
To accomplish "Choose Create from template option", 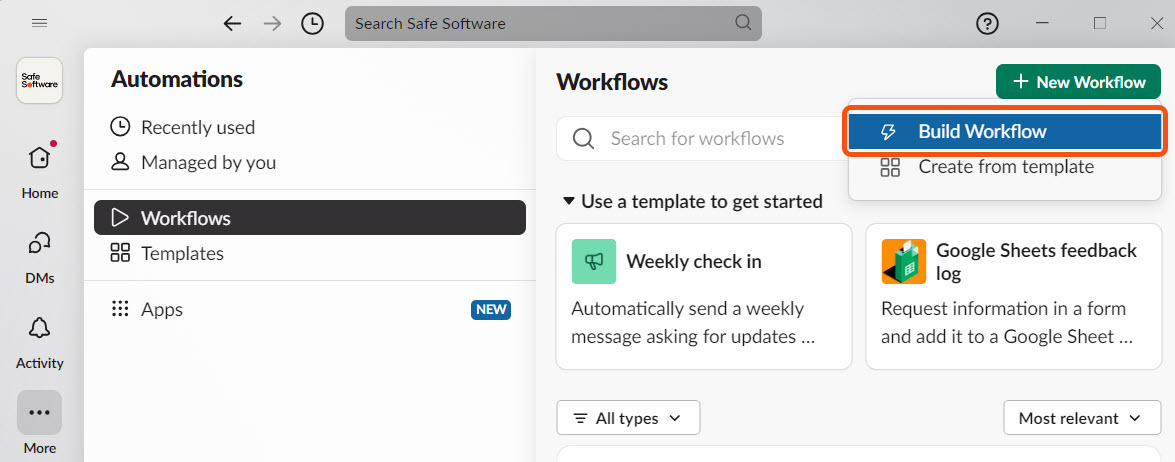I will (1005, 166).
